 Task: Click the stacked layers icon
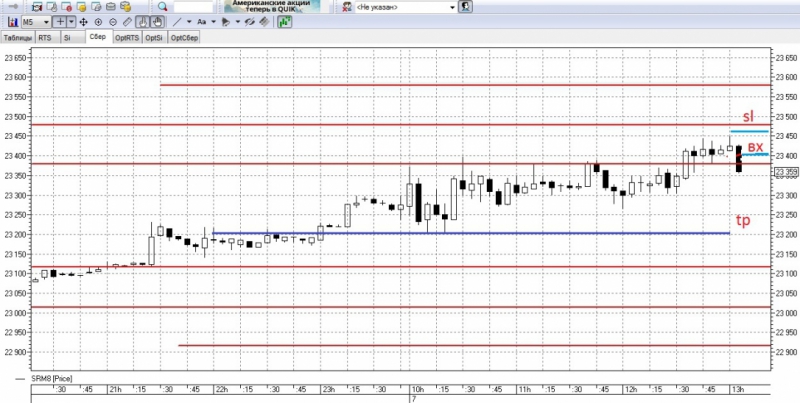coord(264,22)
